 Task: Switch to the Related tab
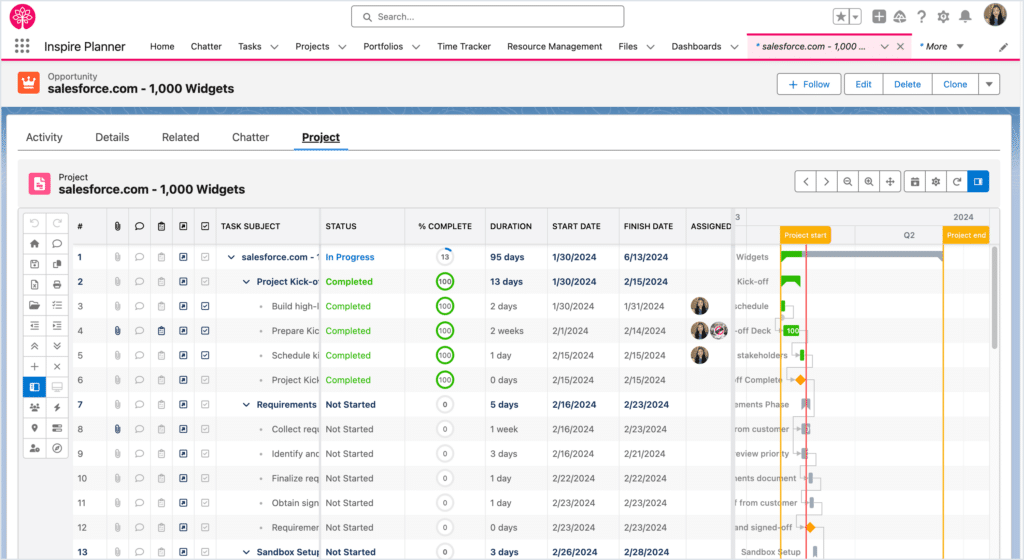(x=180, y=137)
